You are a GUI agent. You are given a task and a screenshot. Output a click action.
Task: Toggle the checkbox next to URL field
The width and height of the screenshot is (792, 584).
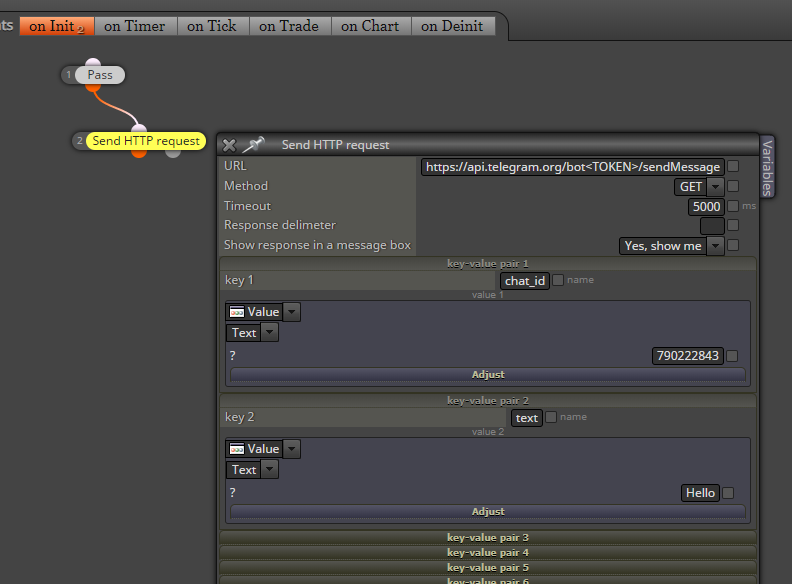733,166
